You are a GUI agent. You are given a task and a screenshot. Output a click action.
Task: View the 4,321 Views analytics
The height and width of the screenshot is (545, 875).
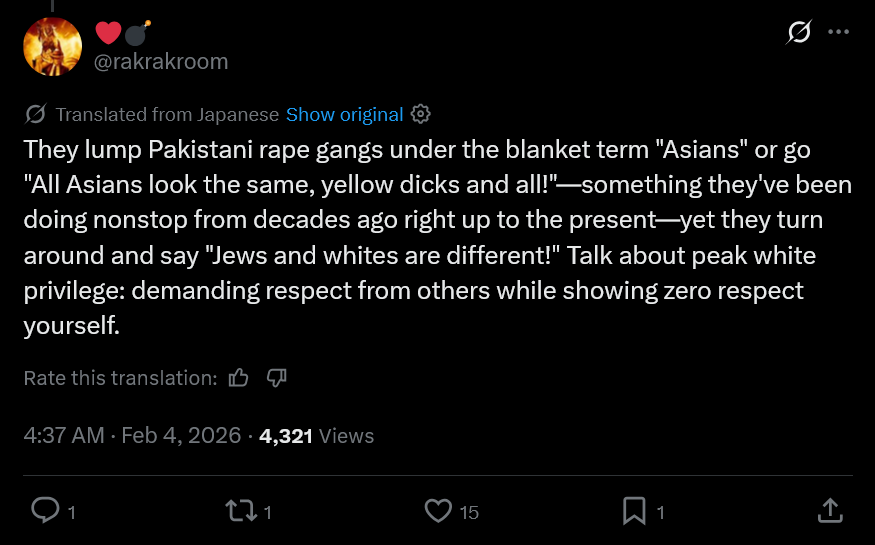[316, 436]
